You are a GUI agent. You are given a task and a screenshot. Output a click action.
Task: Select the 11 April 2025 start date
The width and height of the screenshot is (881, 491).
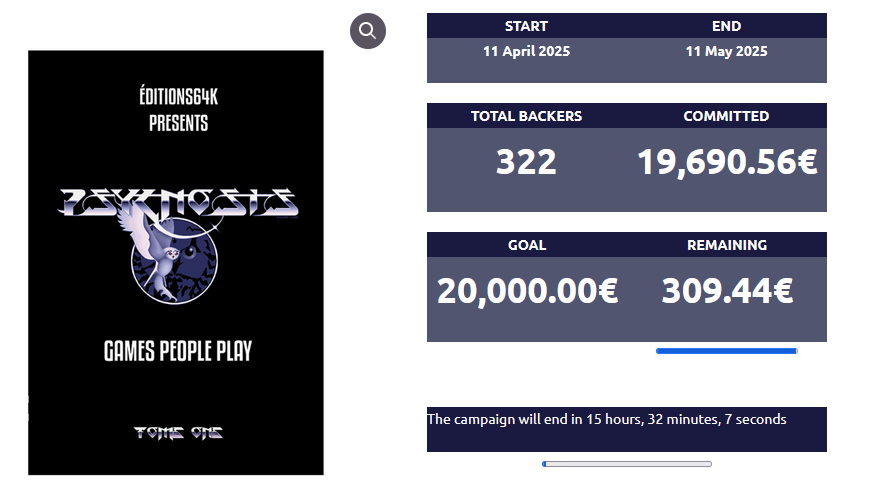[x=526, y=51]
